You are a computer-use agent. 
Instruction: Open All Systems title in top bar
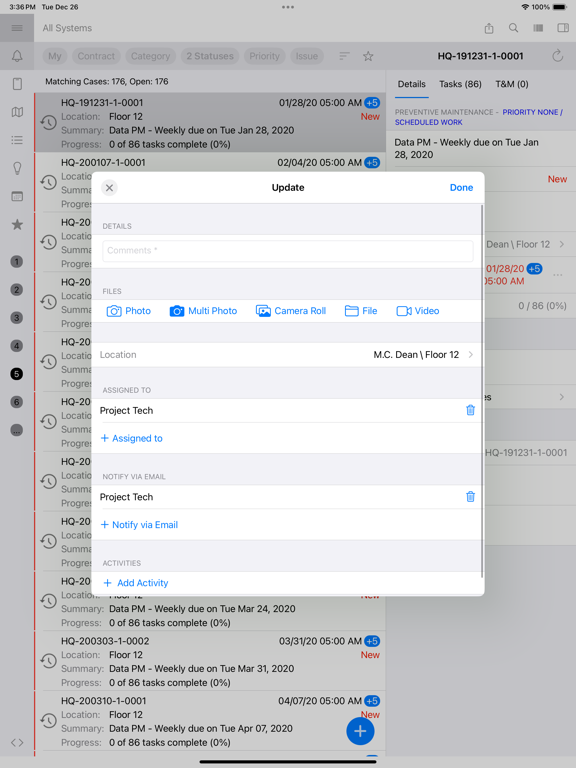pyautogui.click(x=67, y=28)
